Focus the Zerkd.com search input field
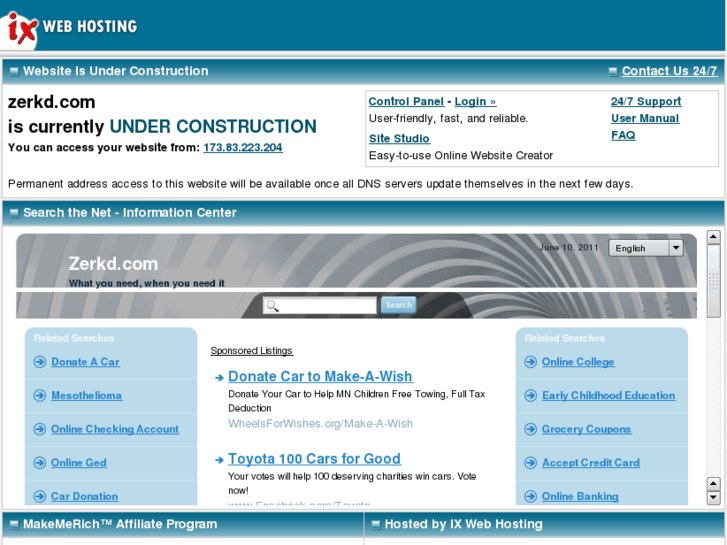This screenshot has height=545, width=727. (x=320, y=306)
